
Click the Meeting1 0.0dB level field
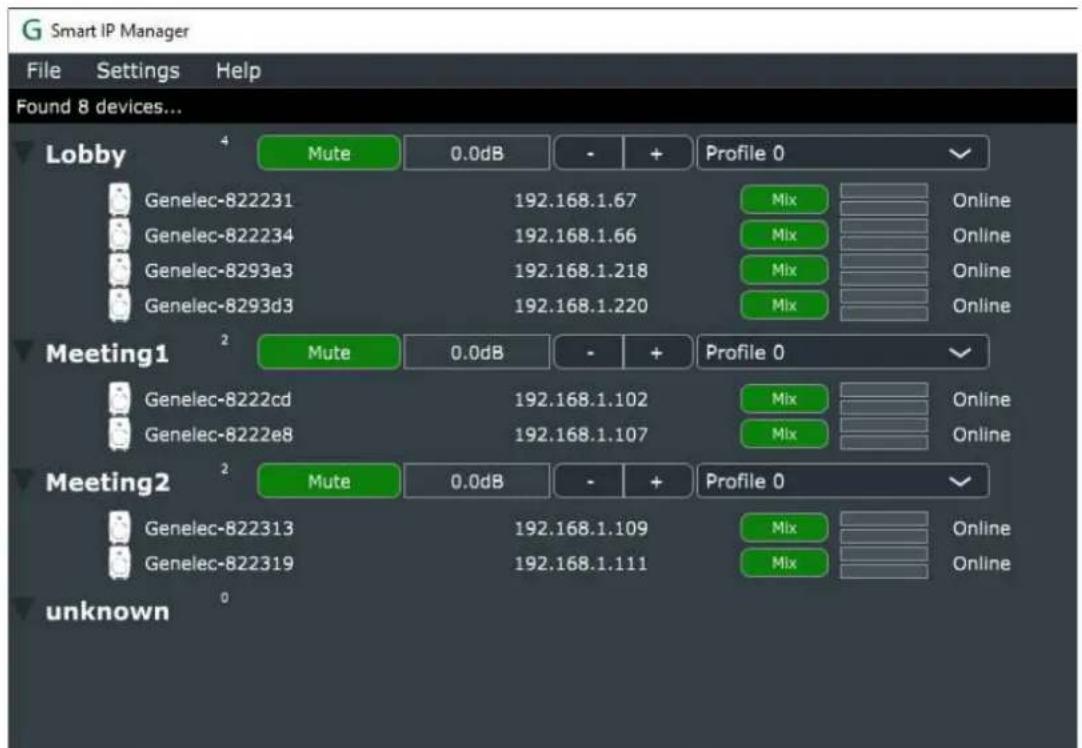tap(477, 353)
